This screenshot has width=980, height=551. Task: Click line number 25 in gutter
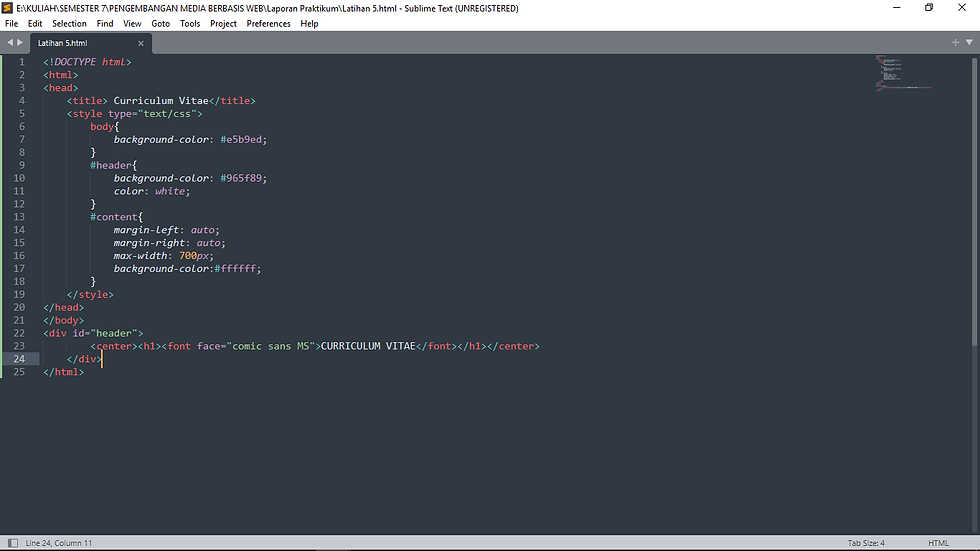pos(19,372)
